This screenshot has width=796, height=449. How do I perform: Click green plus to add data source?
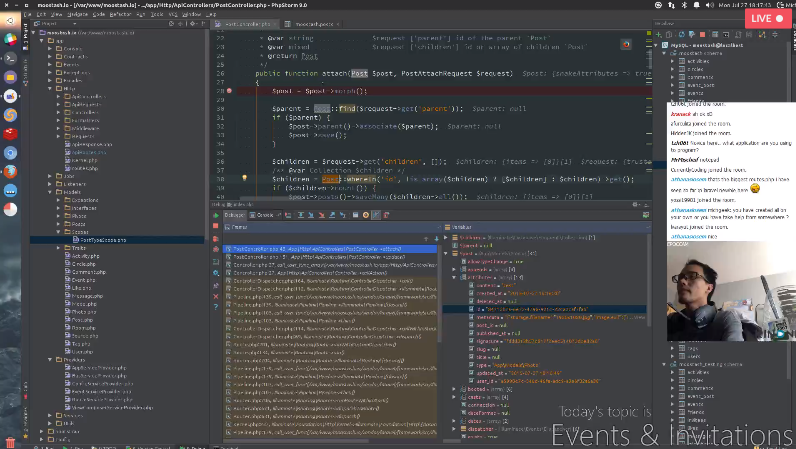click(x=659, y=35)
